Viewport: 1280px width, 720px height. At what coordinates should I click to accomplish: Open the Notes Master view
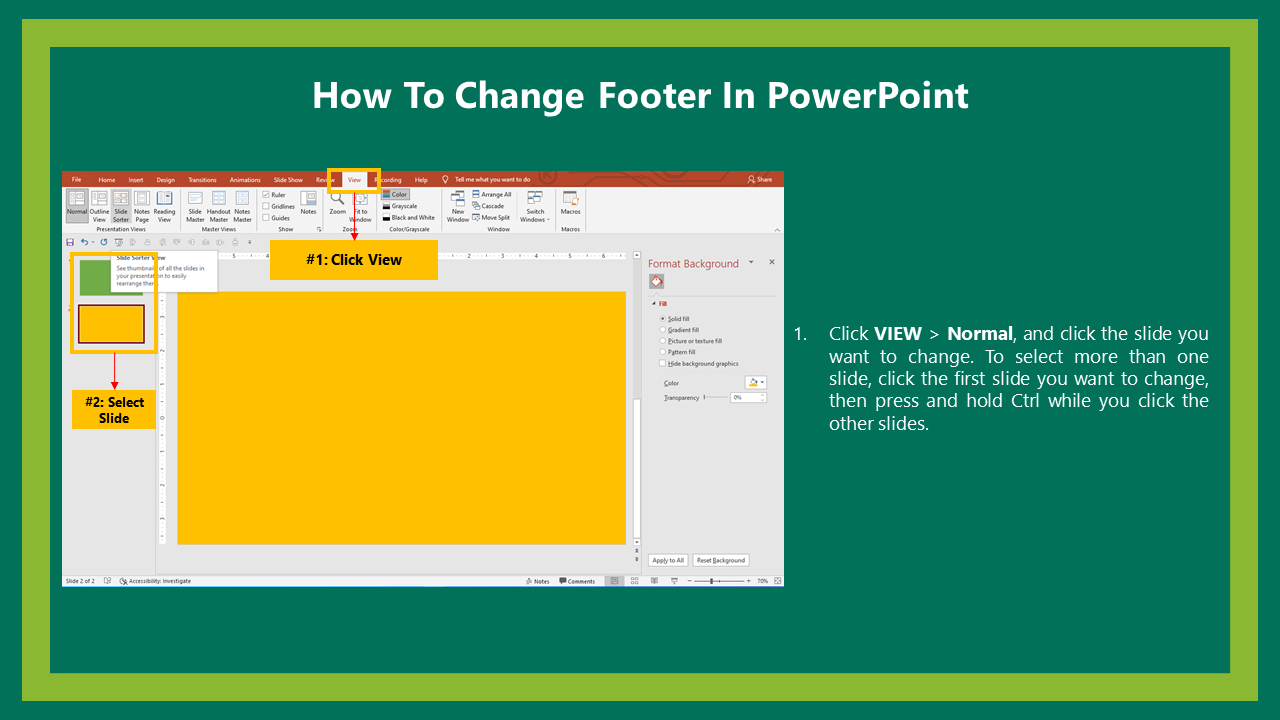click(x=242, y=206)
